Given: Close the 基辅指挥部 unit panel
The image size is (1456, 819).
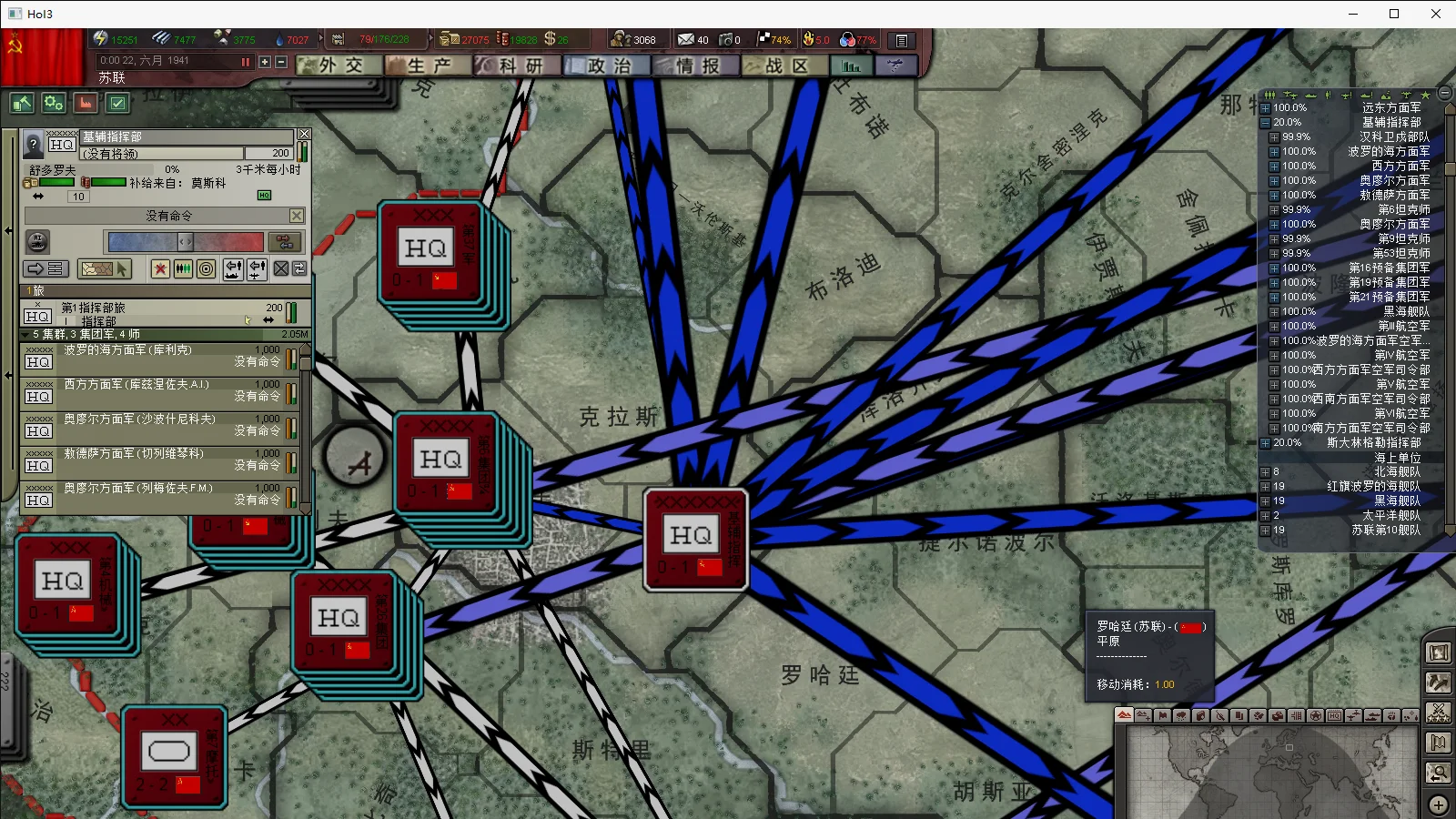Looking at the screenshot, I should tap(305, 134).
